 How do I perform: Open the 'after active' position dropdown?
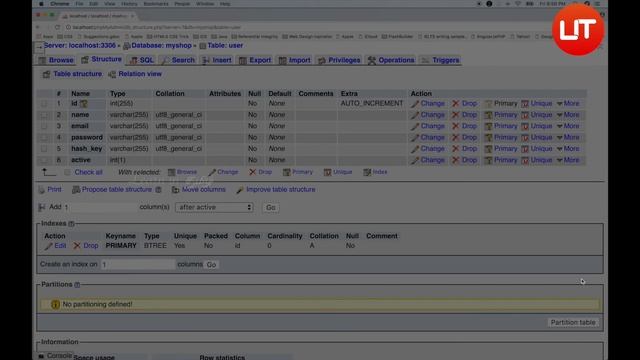tap(214, 207)
